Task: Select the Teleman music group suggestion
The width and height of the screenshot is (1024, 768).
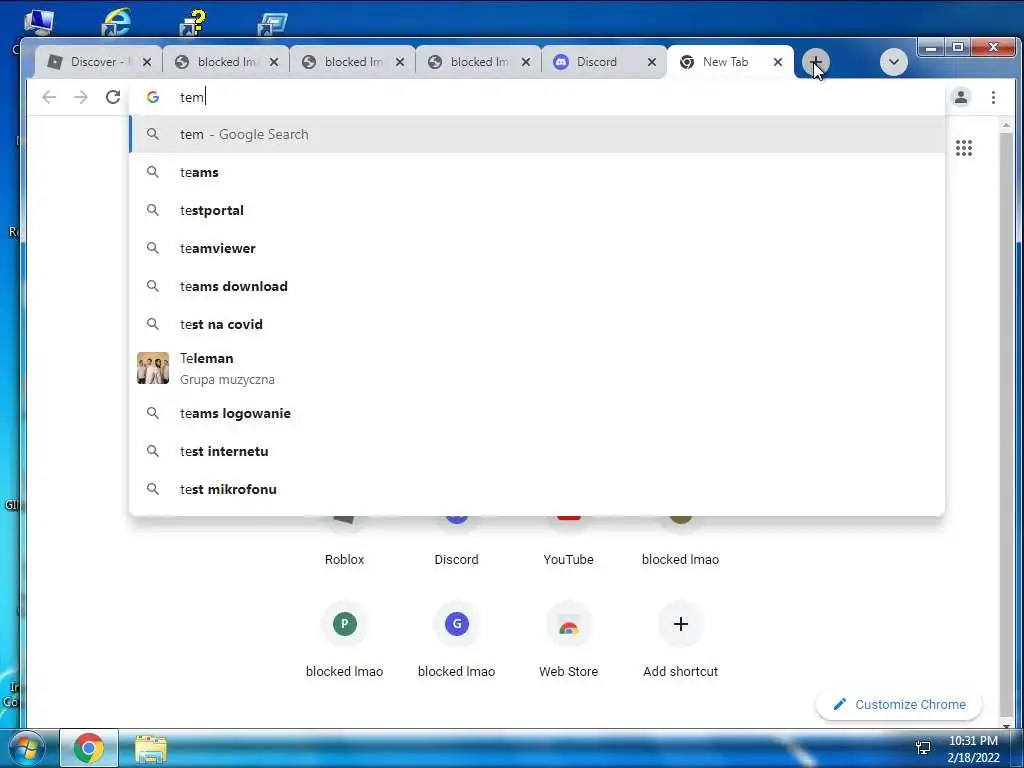Action: pos(537,368)
